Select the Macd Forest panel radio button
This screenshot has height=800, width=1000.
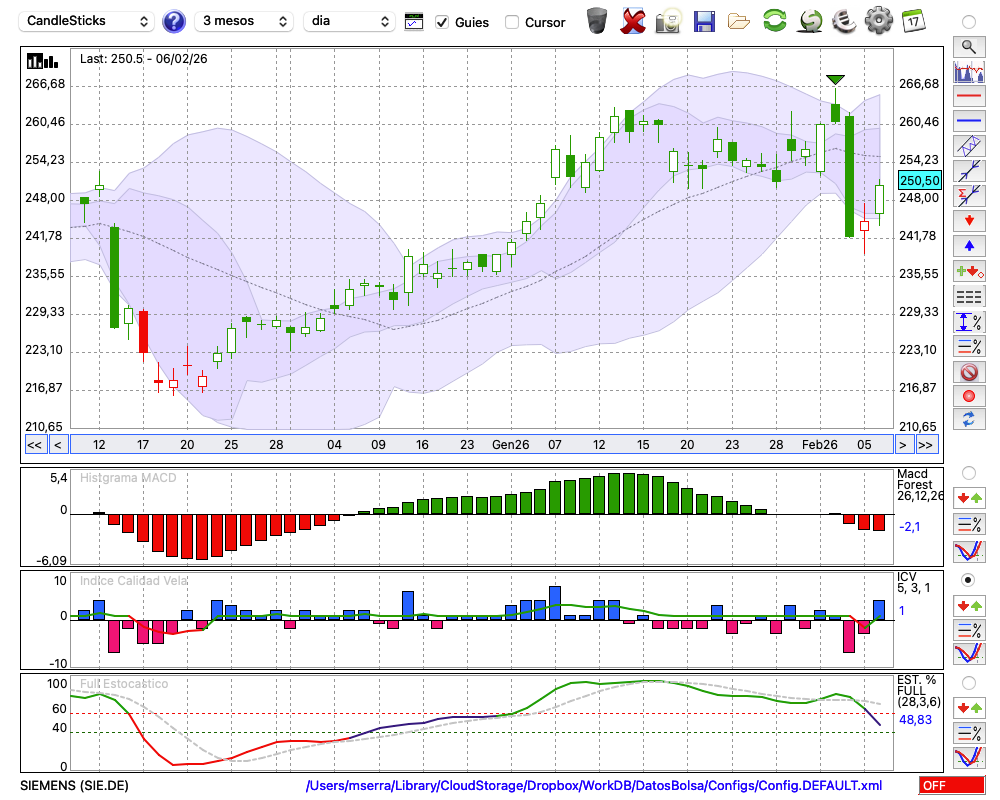point(968,473)
